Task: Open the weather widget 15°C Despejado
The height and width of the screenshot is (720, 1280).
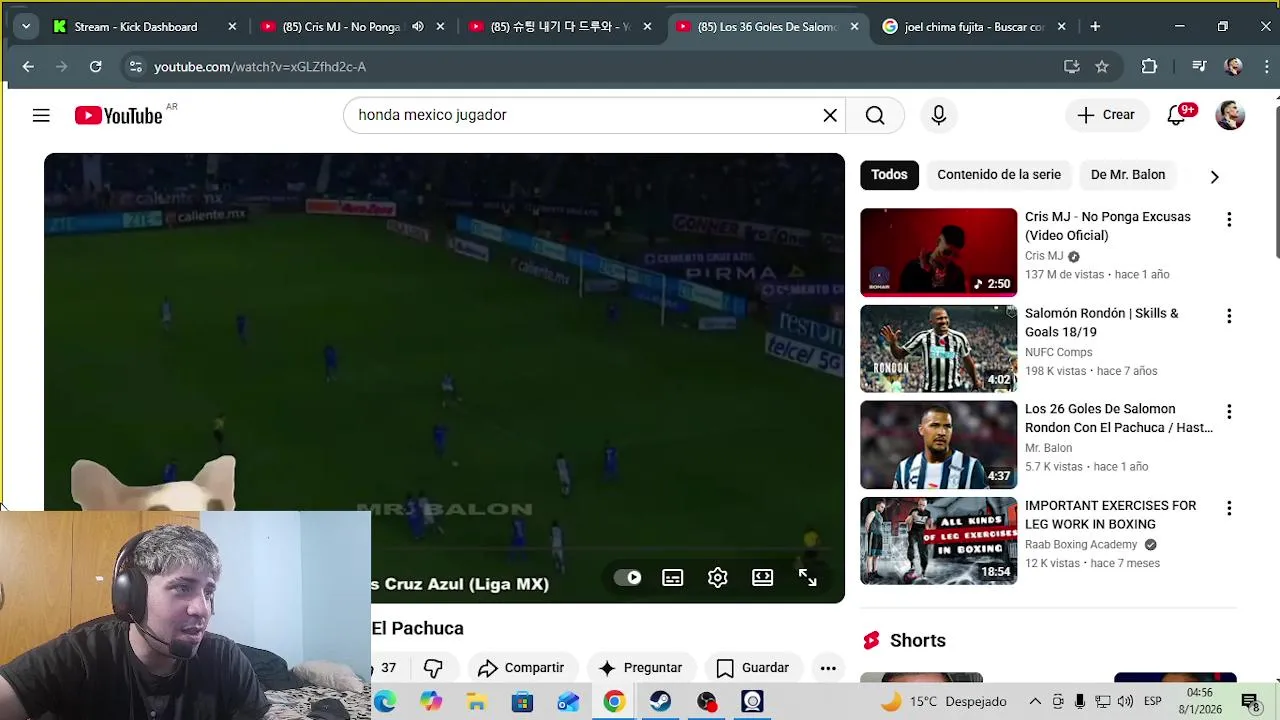Action: tap(943, 702)
